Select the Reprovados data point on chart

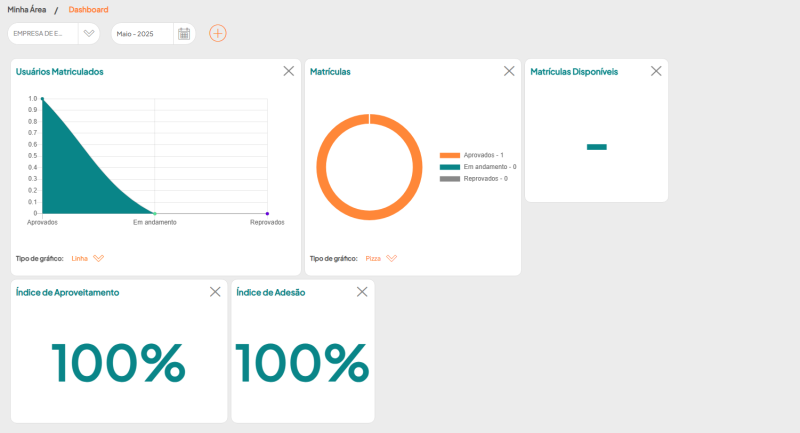(x=267, y=213)
